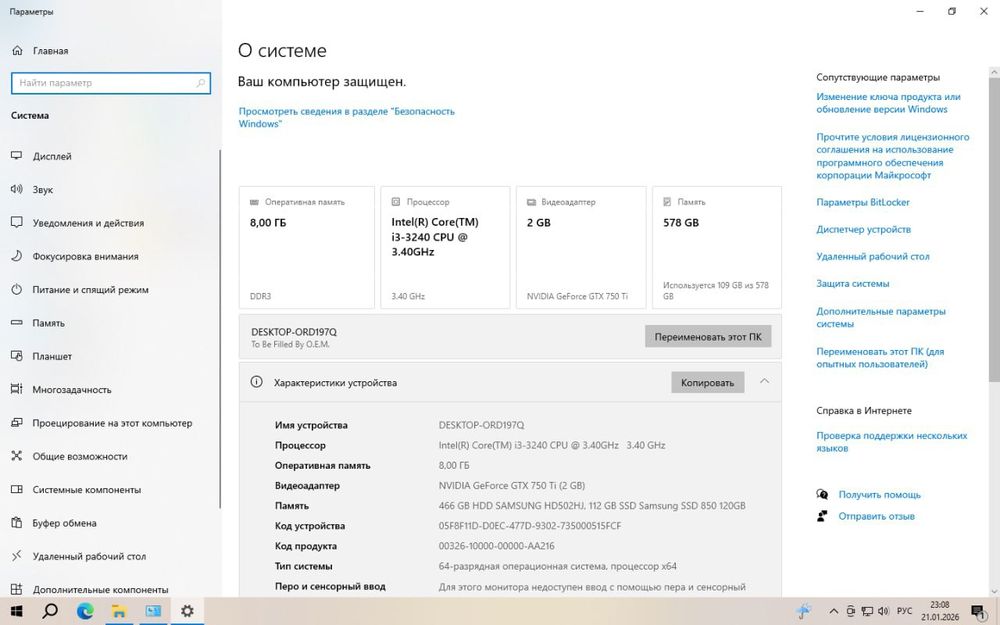Open Дополнительные параметры системы link
Viewport: 1000px width, 625px height.
click(881, 318)
